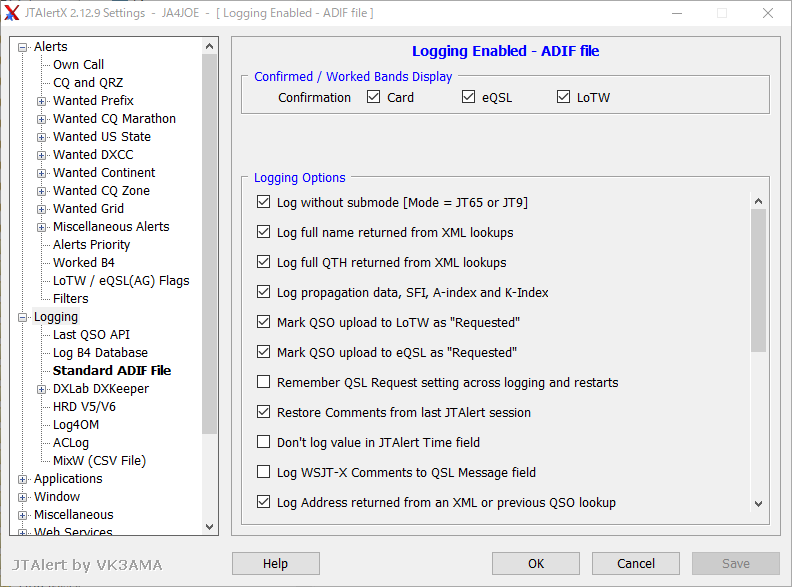
Task: Collapse the Logging tree node
Action: (x=22, y=317)
